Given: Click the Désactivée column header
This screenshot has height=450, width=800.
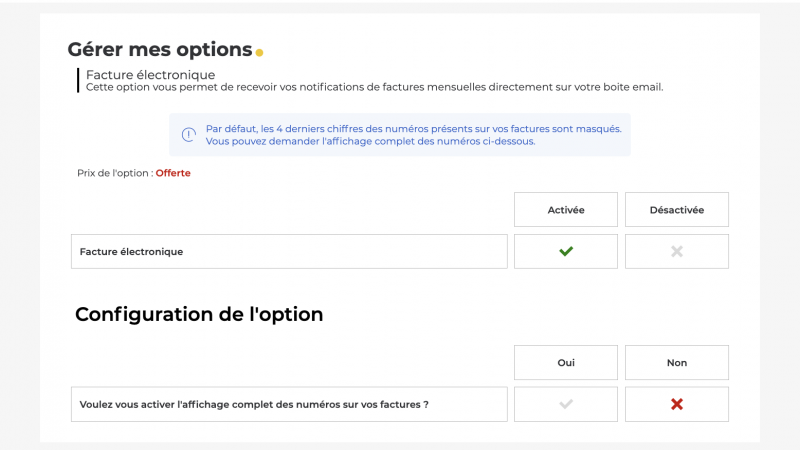Looking at the screenshot, I should point(677,210).
